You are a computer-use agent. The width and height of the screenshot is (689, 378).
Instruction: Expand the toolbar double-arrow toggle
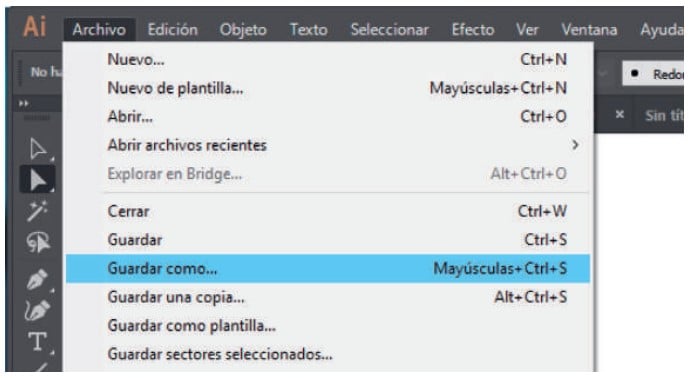point(24,104)
